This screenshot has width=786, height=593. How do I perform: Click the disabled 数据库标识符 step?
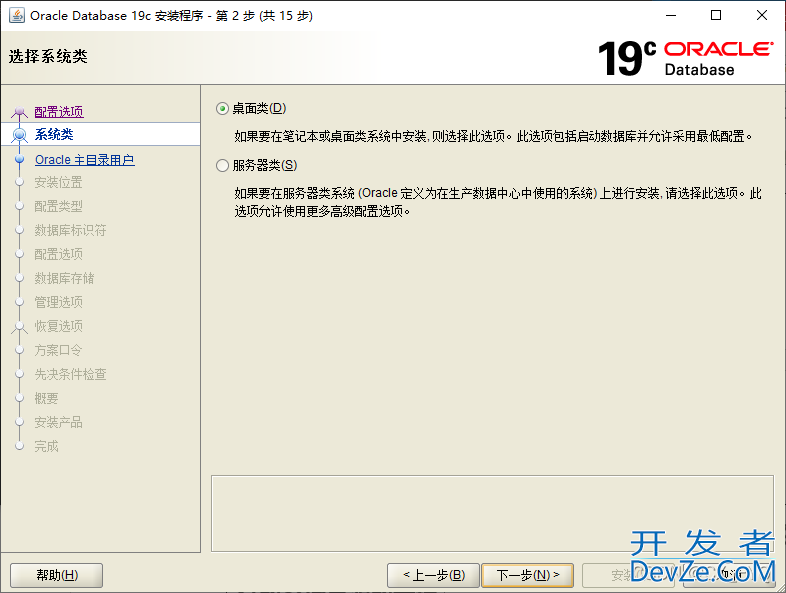70,231
